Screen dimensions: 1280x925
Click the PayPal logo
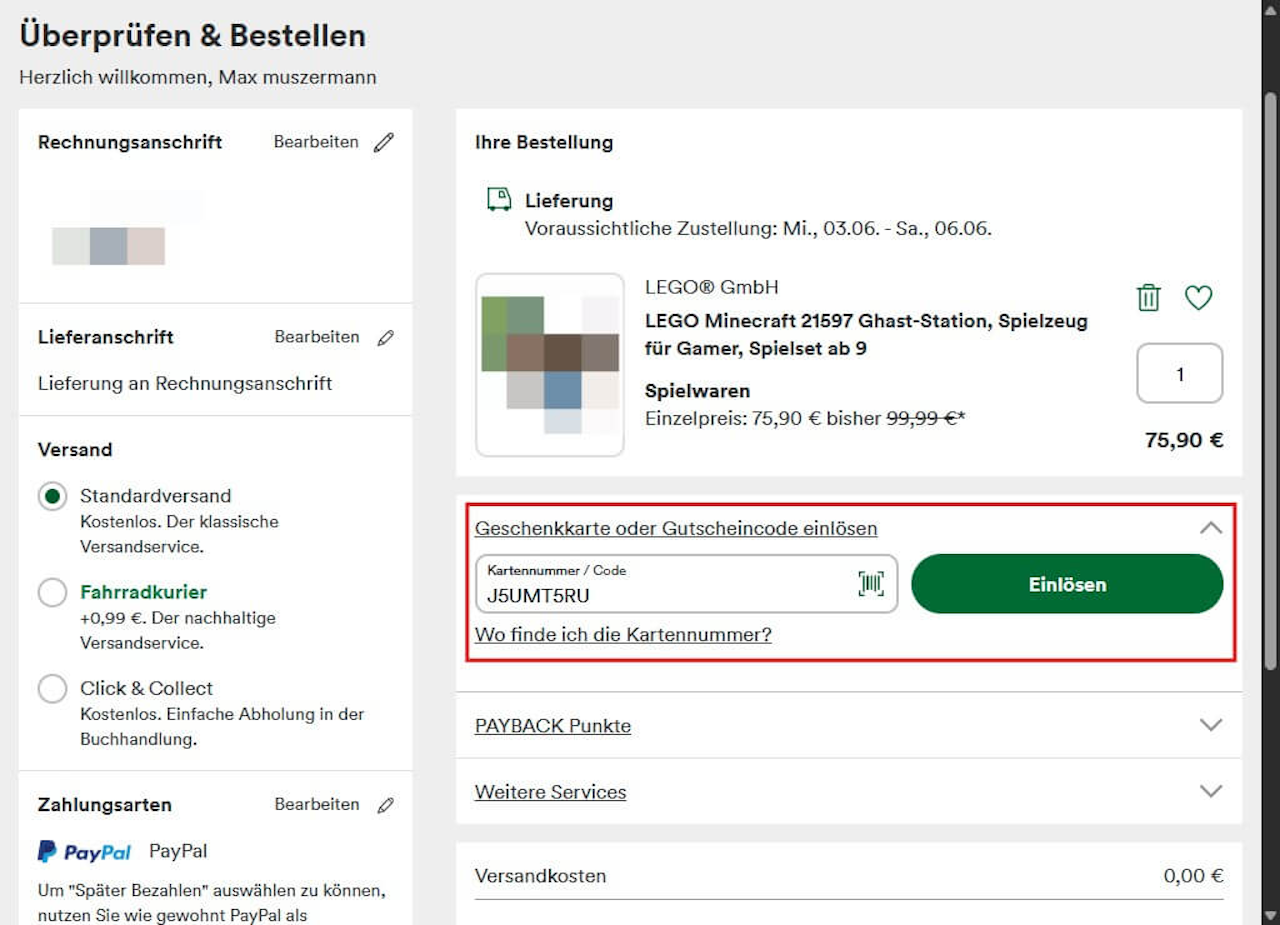(x=85, y=852)
